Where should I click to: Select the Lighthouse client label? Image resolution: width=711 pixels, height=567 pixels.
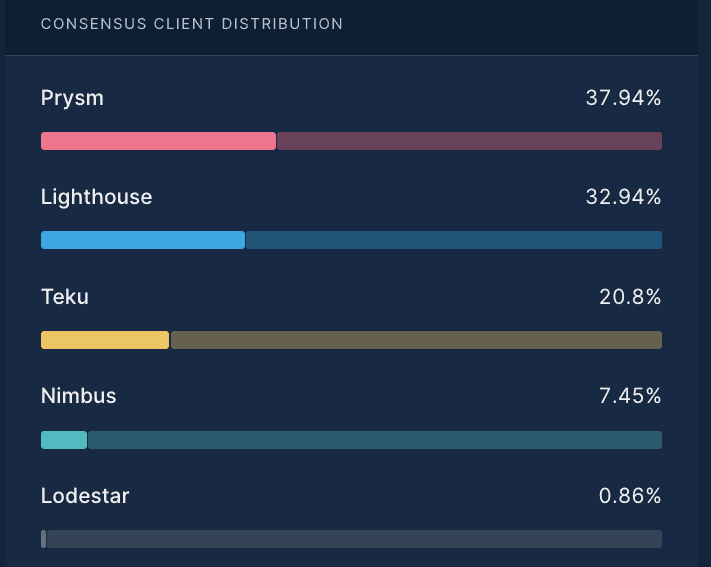click(96, 197)
